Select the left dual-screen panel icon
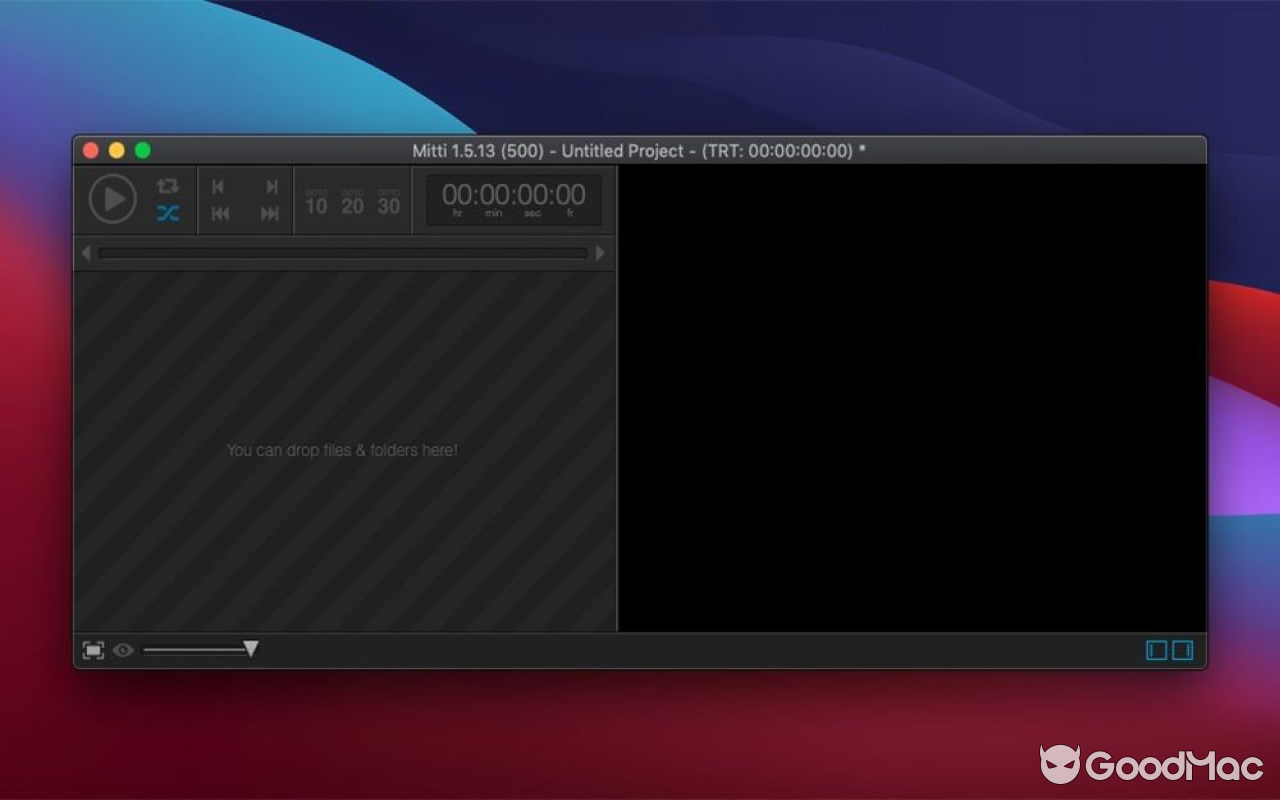The height and width of the screenshot is (800, 1280). pos(1155,650)
